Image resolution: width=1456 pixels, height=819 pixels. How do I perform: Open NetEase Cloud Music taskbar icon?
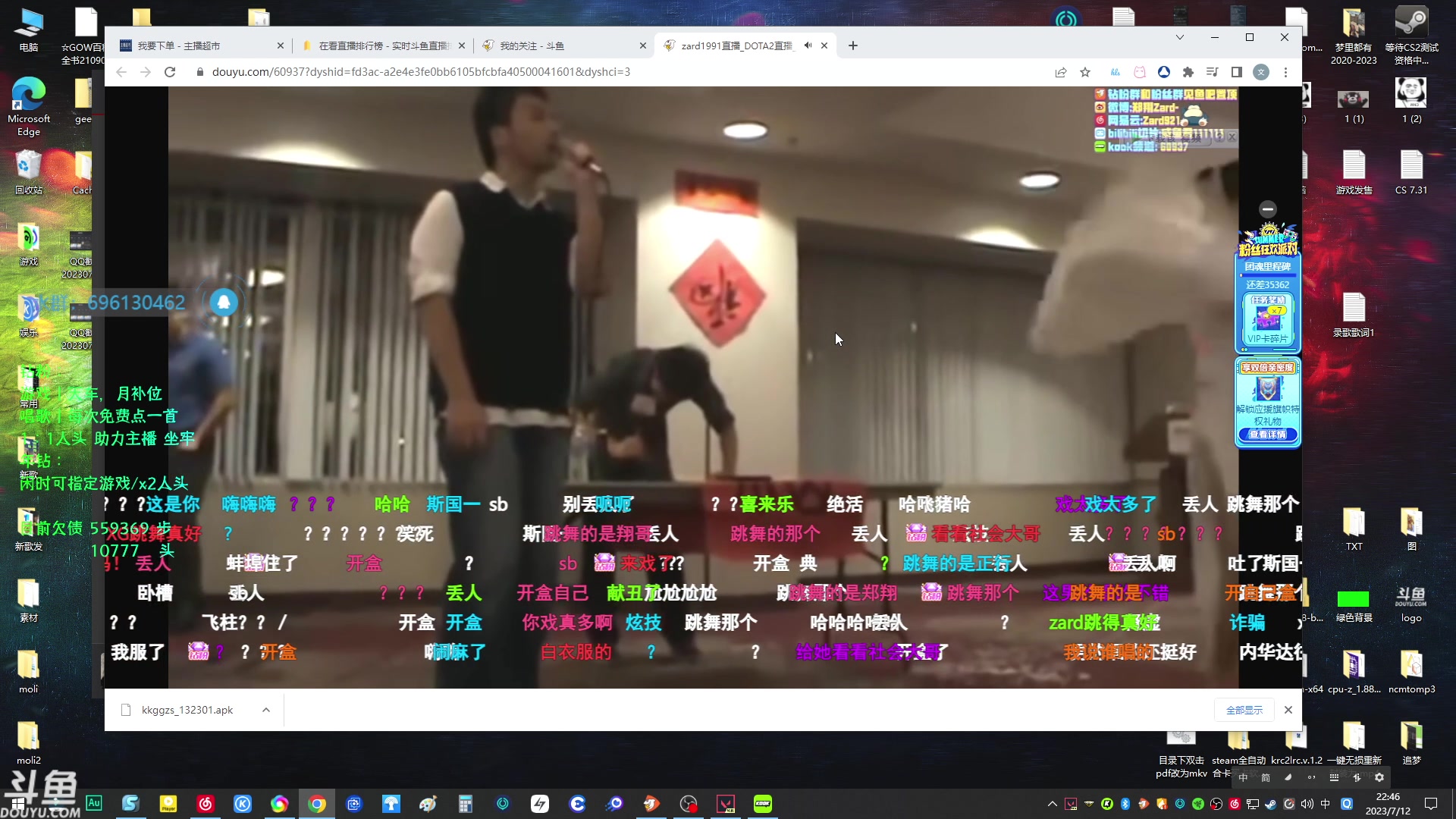pyautogui.click(x=206, y=804)
